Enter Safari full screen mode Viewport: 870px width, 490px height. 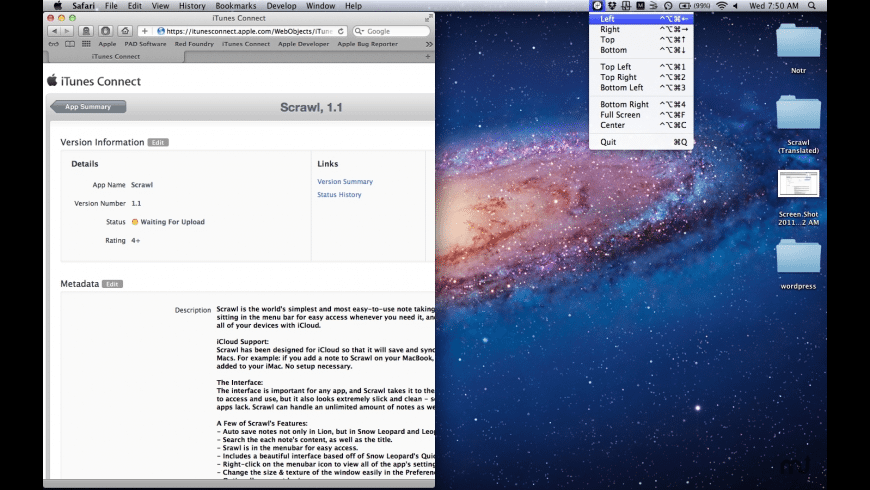428,18
